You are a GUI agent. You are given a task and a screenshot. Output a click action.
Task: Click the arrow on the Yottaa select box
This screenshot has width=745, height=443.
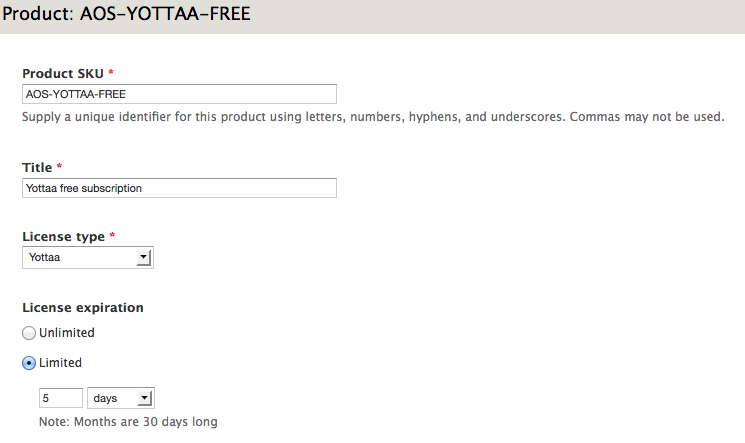click(x=143, y=258)
